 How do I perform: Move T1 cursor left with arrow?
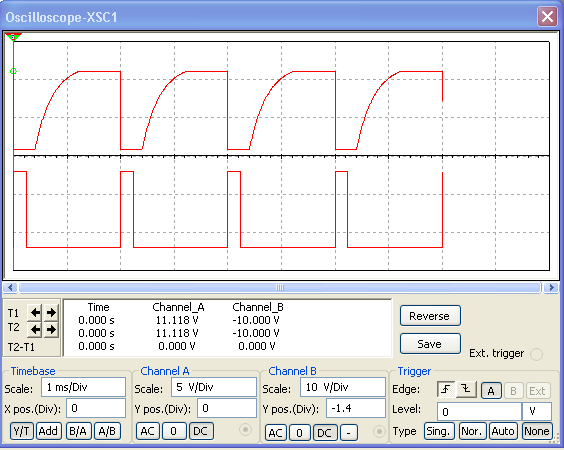(x=35, y=312)
